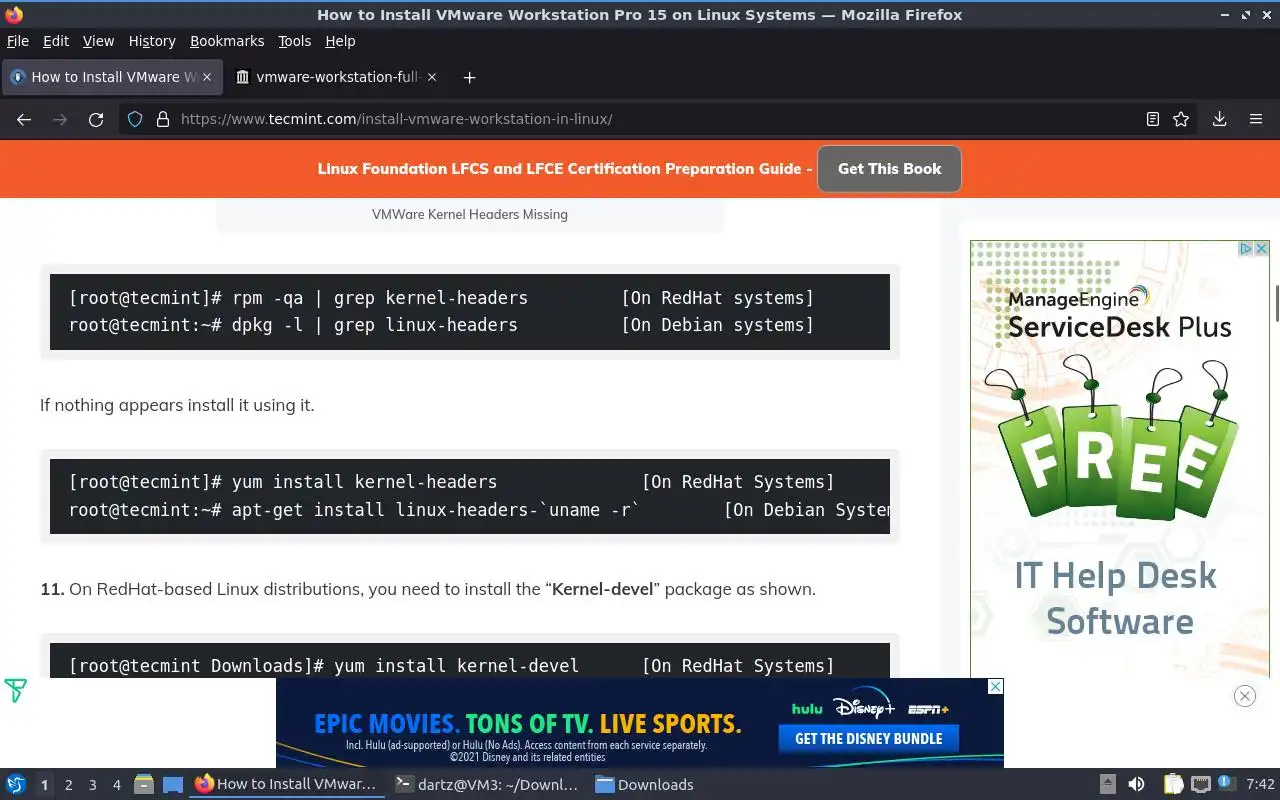This screenshot has height=800, width=1280.
Task: Close the 'How to Install VMware' tab
Action: coord(207,77)
